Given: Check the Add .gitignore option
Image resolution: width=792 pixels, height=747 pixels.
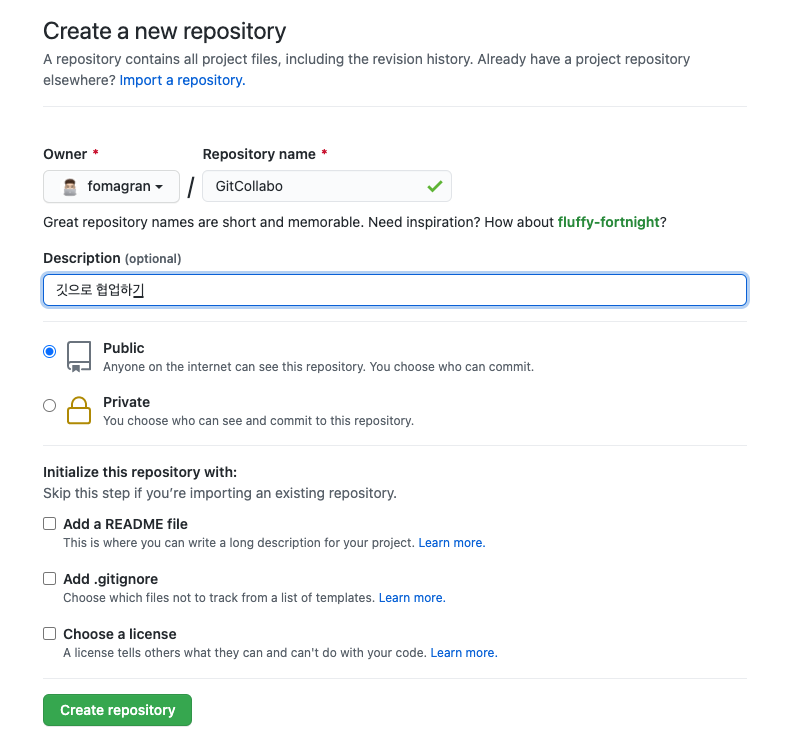Looking at the screenshot, I should click(50, 578).
